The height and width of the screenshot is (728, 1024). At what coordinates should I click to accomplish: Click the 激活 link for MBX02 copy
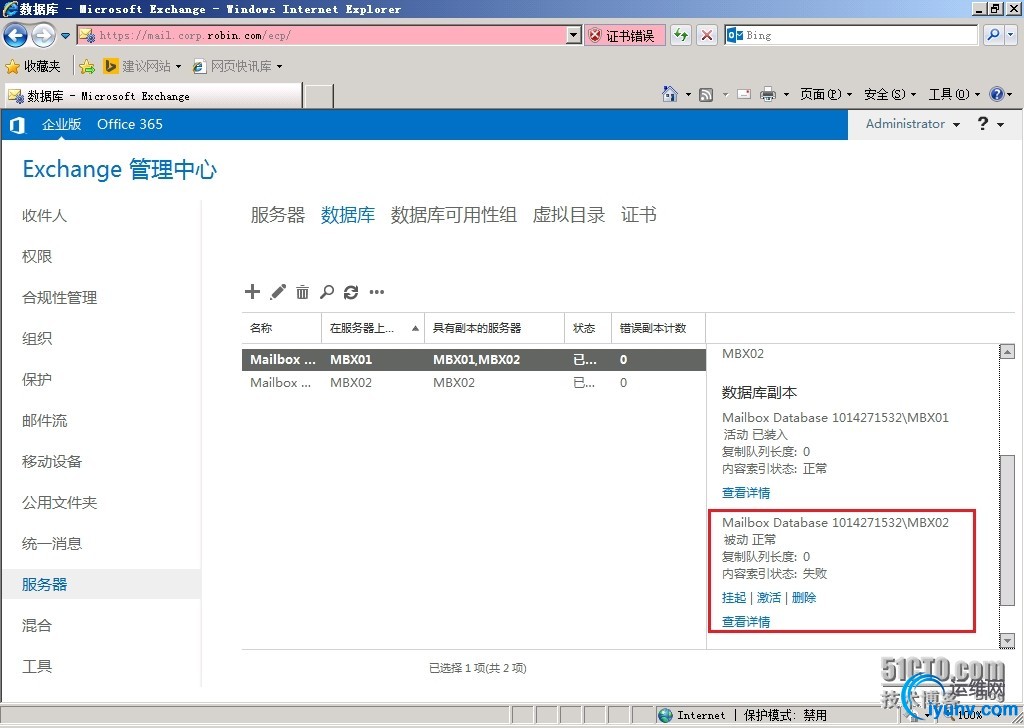768,598
